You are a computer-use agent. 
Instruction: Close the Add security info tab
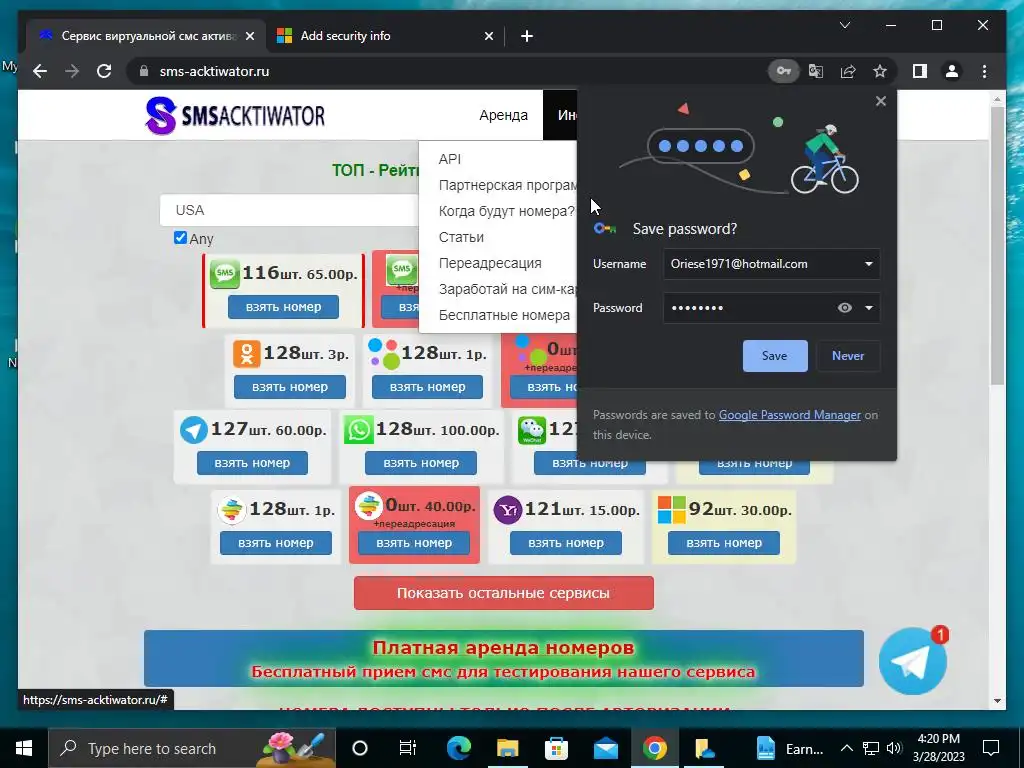(x=488, y=36)
